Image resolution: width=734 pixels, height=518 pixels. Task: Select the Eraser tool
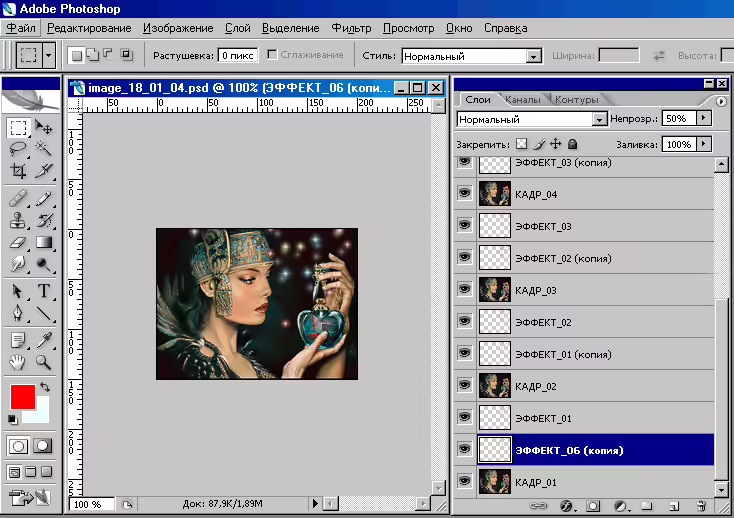tap(18, 242)
